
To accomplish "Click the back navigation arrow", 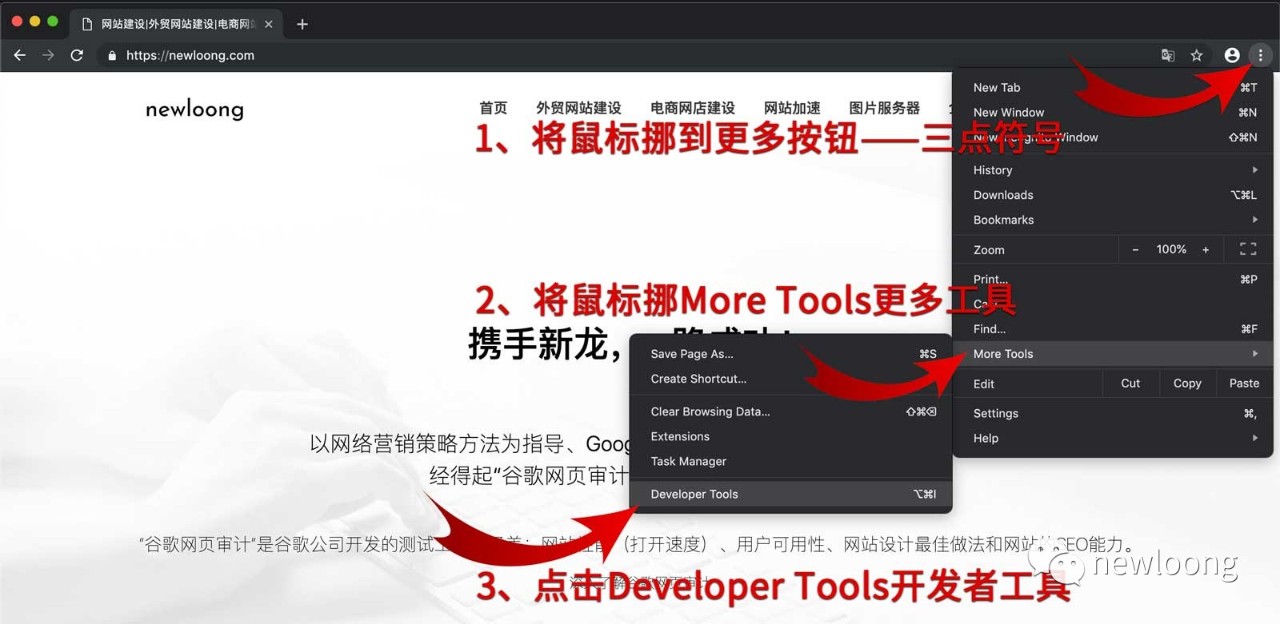I will click(x=20, y=55).
